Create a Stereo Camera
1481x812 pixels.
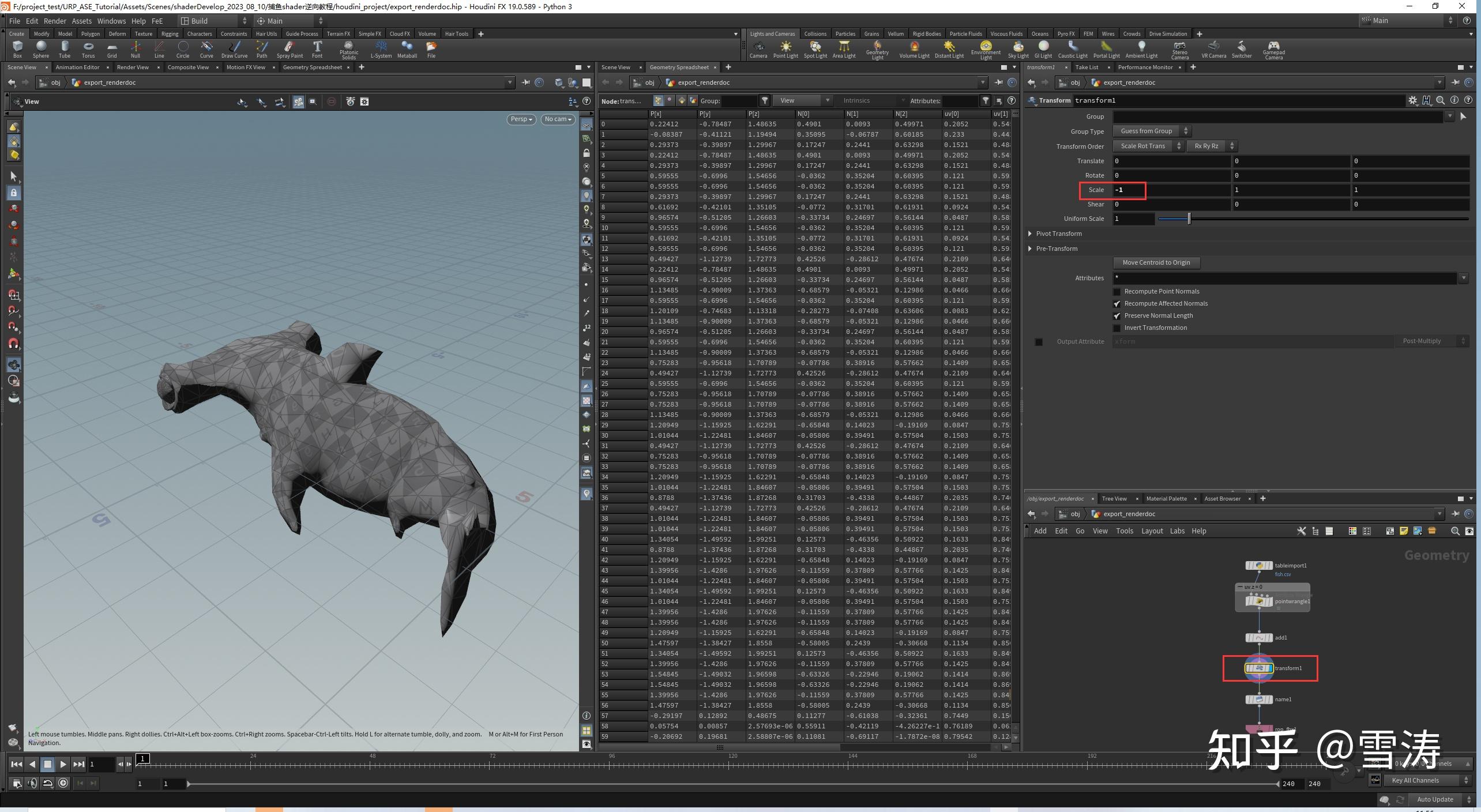(x=1180, y=50)
